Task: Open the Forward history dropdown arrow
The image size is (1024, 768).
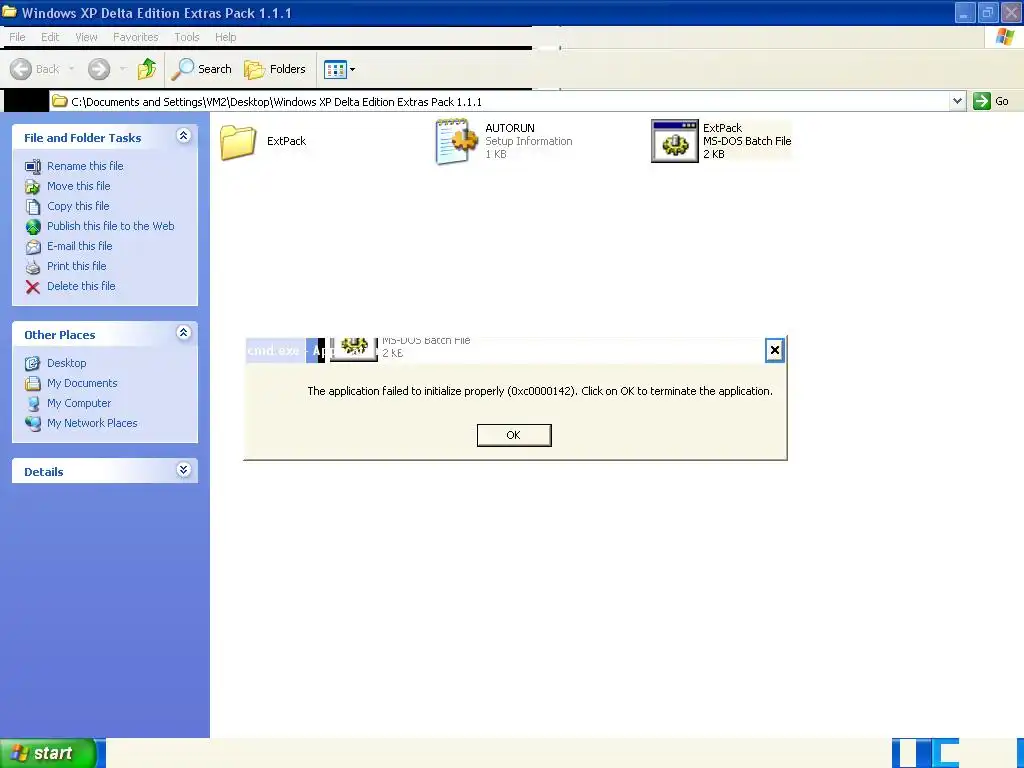Action: coord(123,69)
